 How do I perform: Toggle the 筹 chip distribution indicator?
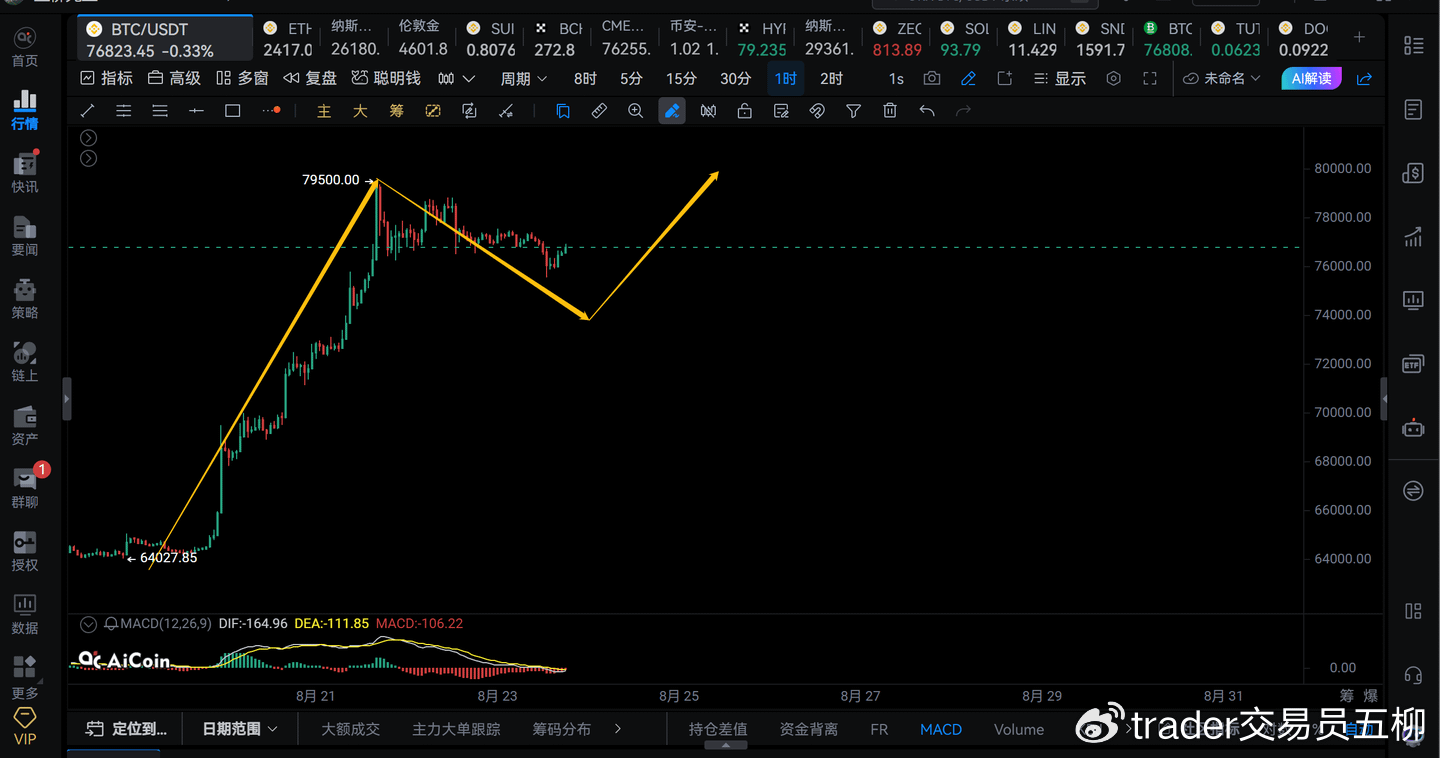tap(397, 111)
